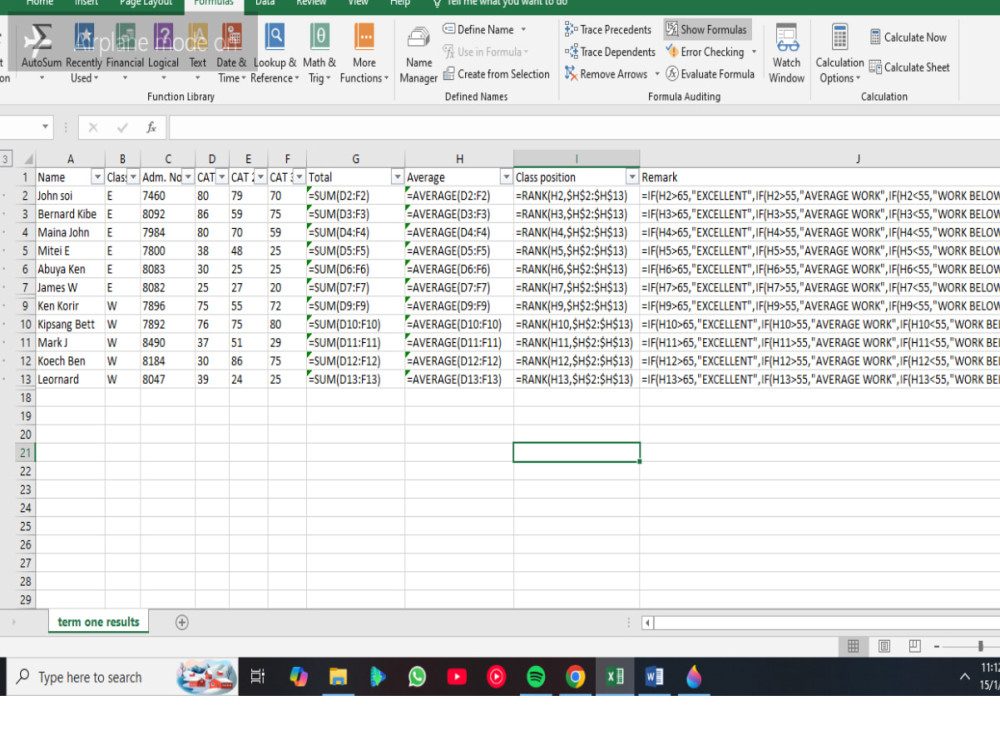
Task: Select row 21 header
Action: tap(26, 453)
